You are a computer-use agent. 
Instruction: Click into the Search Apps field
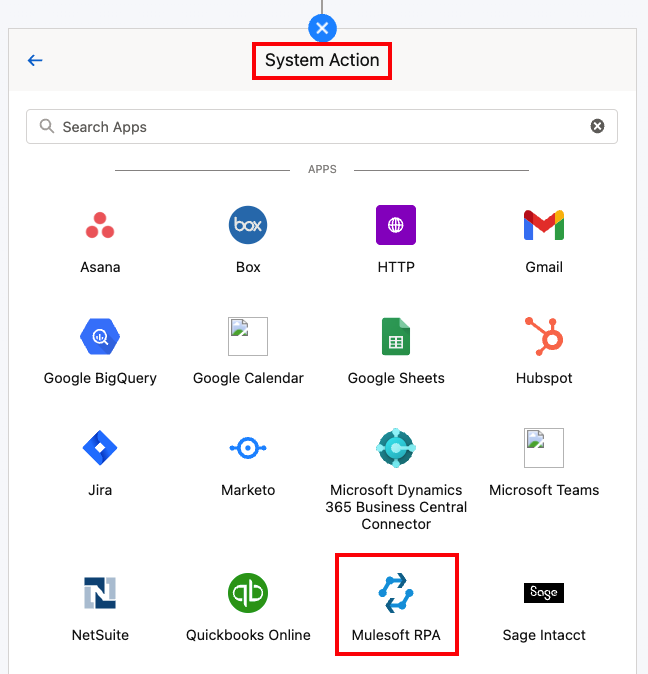(300, 127)
